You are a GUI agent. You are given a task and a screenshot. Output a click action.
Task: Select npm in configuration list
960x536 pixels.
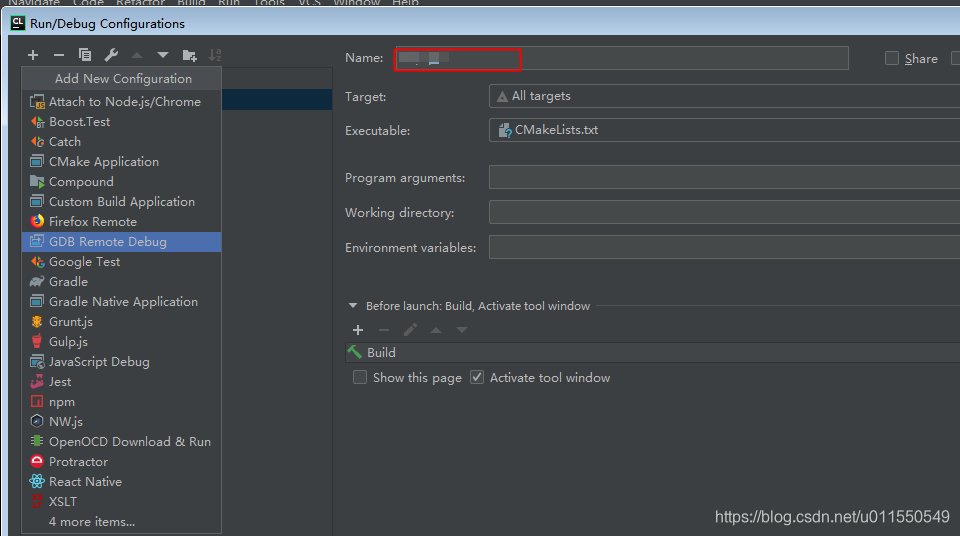pyautogui.click(x=121, y=402)
